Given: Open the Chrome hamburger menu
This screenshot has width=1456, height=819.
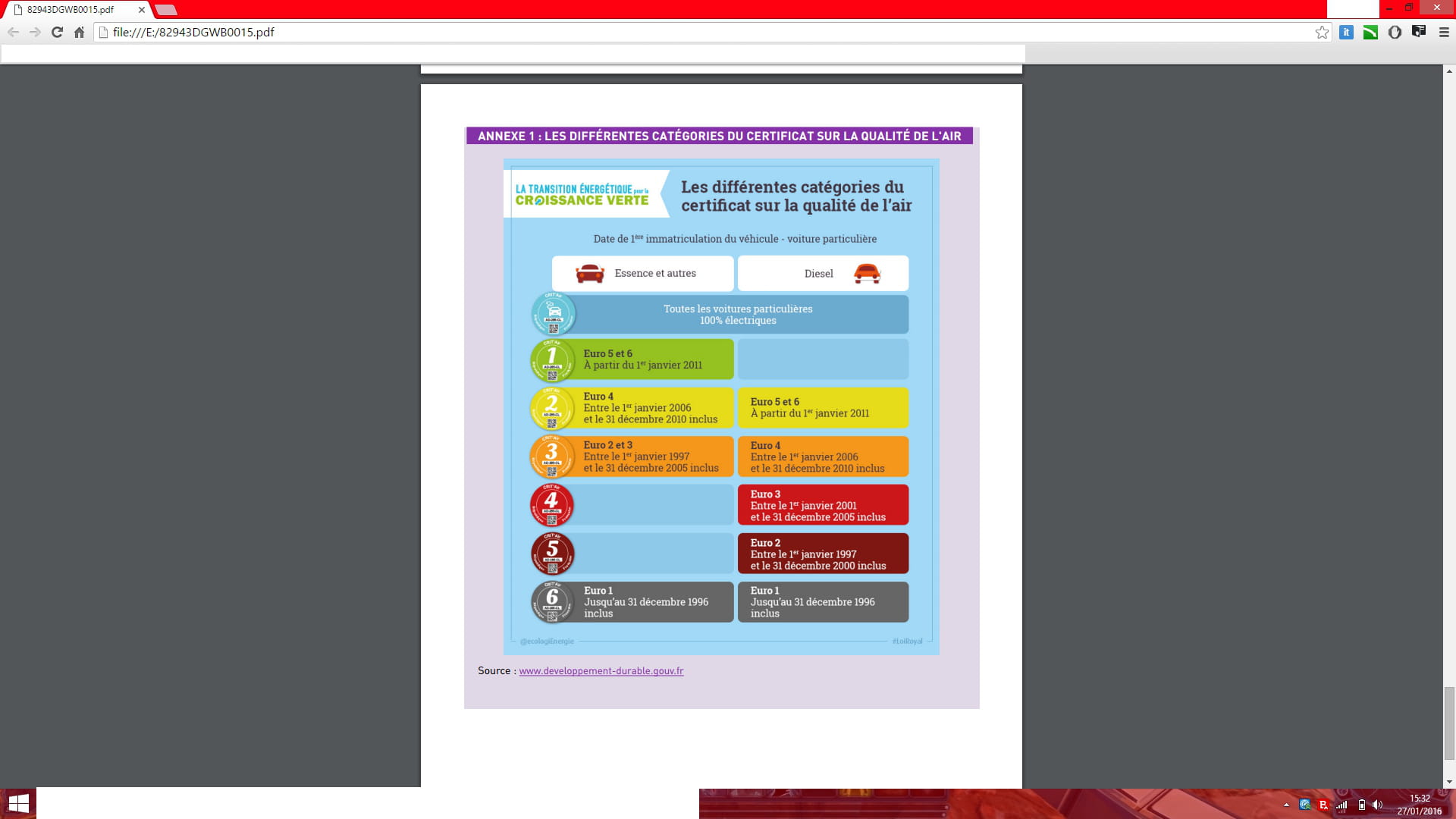Looking at the screenshot, I should coord(1444,32).
